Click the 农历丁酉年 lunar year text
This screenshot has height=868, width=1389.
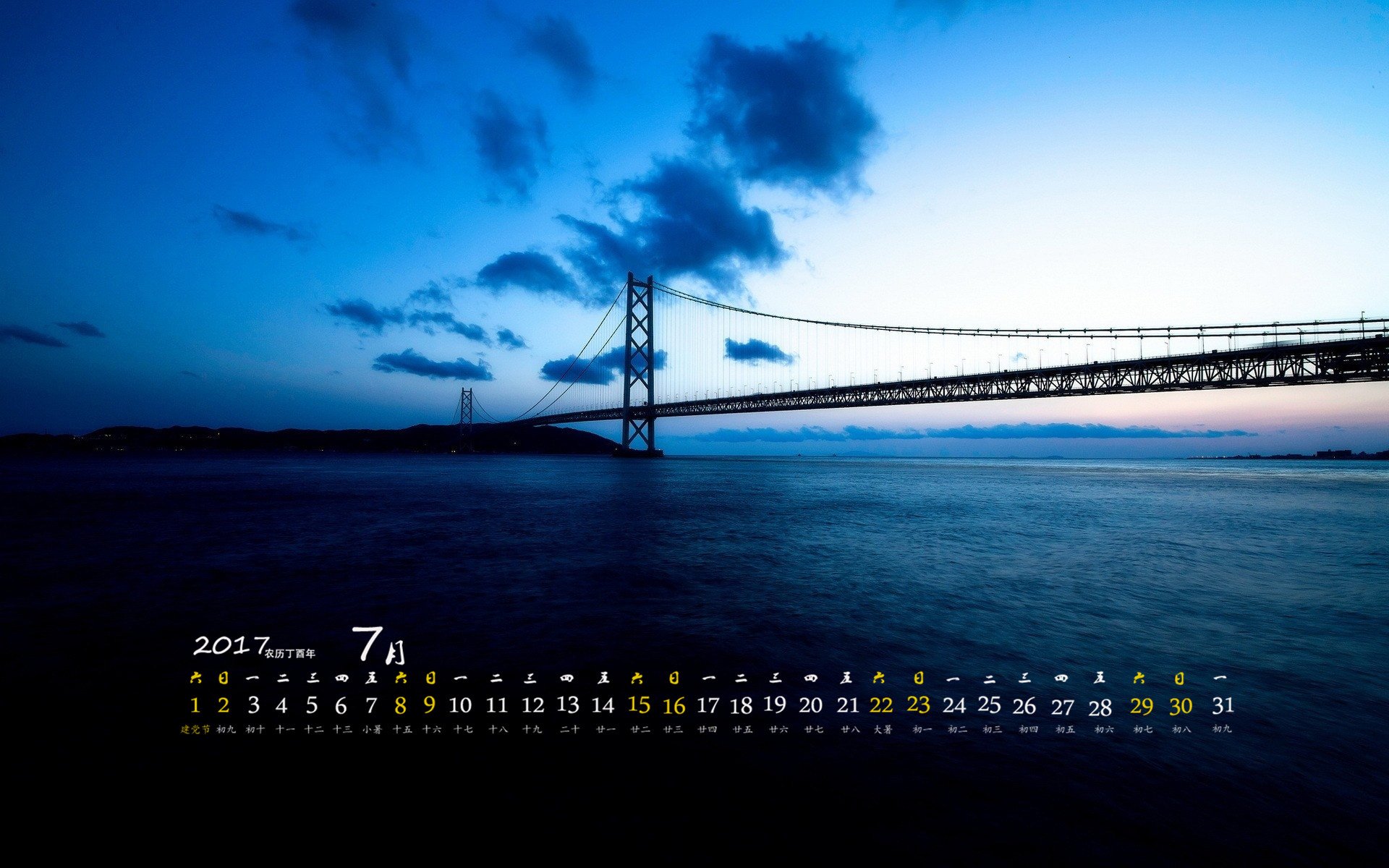[x=290, y=653]
